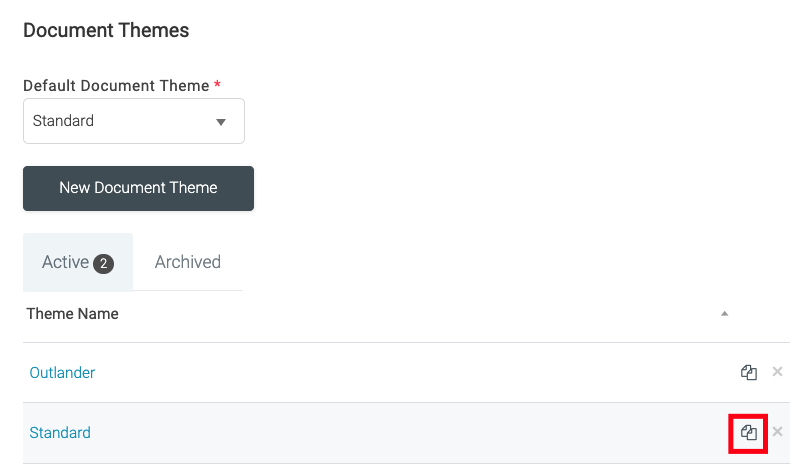Click the Default Document Theme label
This screenshot has height=475, width=796.
click(x=116, y=86)
